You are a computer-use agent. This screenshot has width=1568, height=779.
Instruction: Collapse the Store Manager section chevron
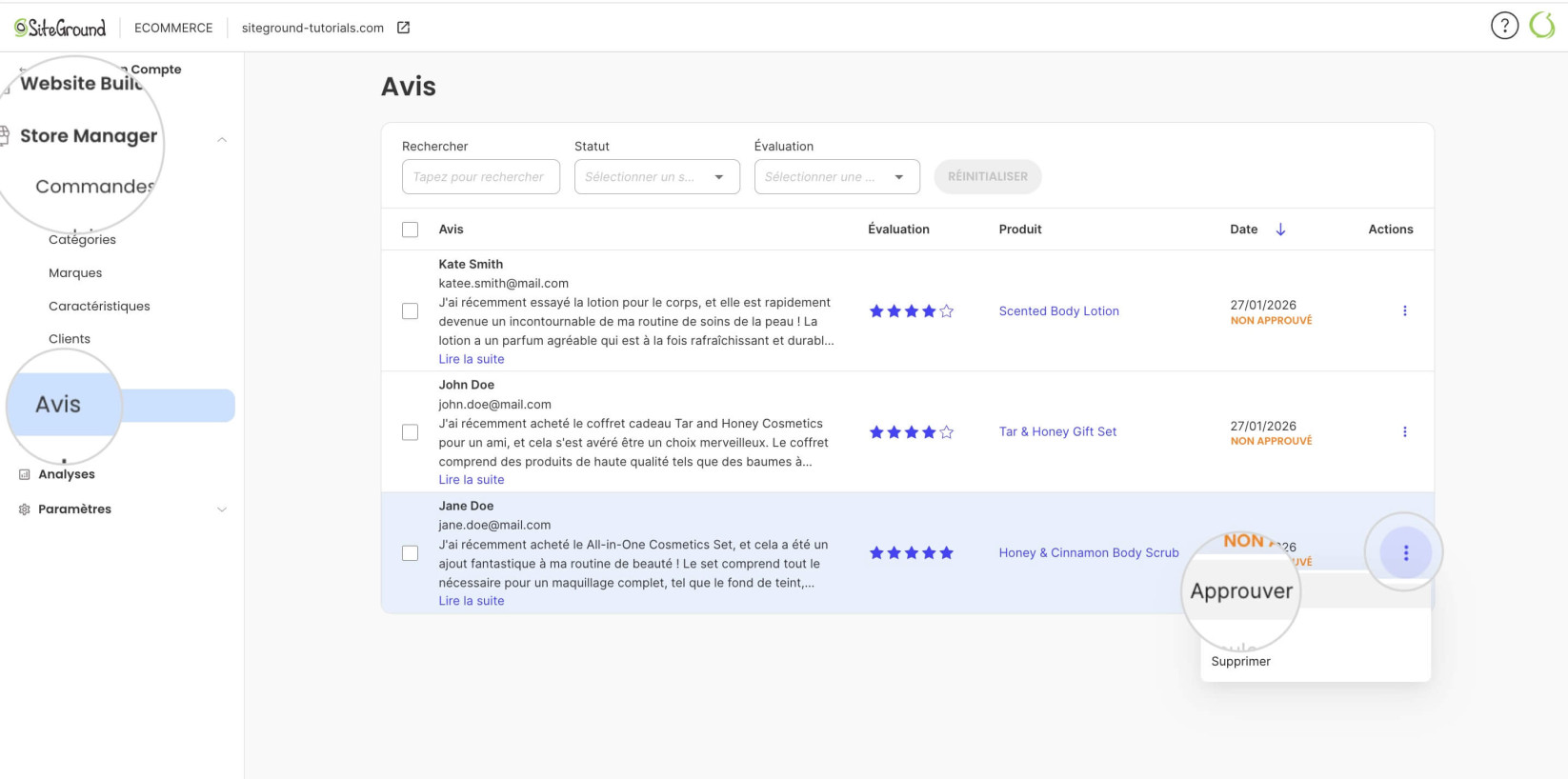pos(222,140)
